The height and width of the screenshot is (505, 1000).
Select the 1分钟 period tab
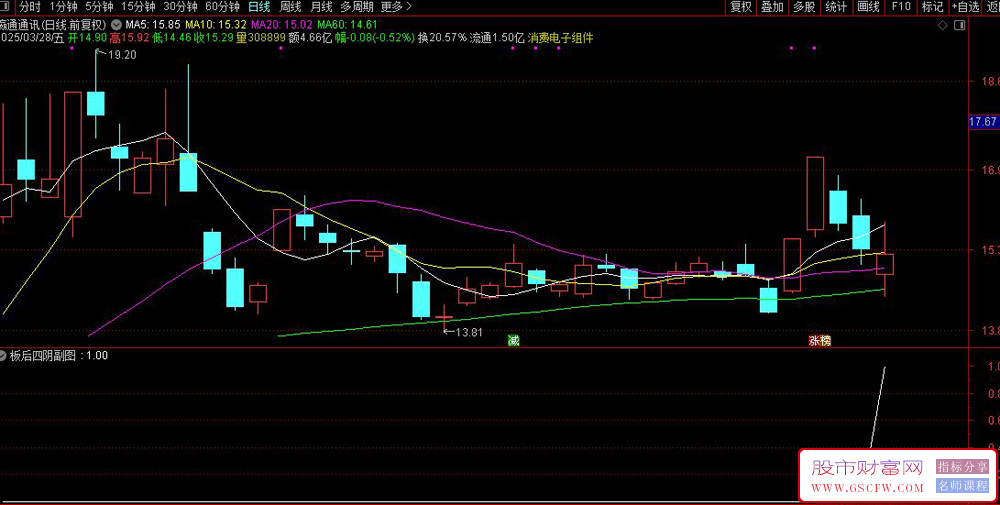click(x=63, y=7)
